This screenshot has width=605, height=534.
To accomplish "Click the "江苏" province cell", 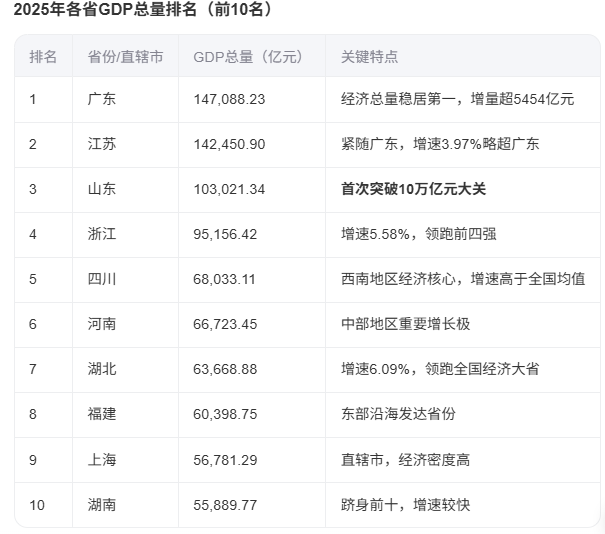I will (x=102, y=144).
